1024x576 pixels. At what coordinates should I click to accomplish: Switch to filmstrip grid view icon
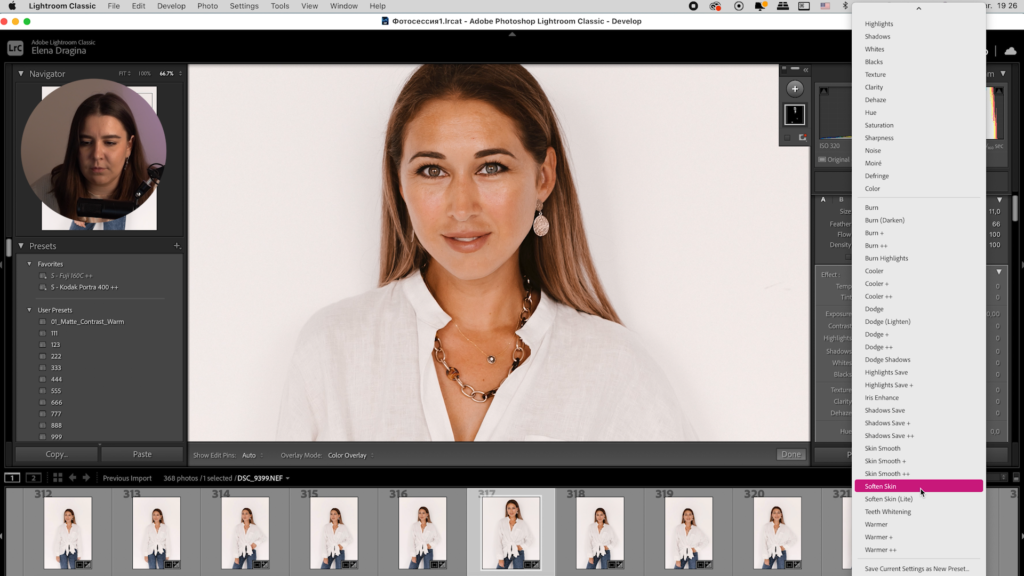click(56, 478)
